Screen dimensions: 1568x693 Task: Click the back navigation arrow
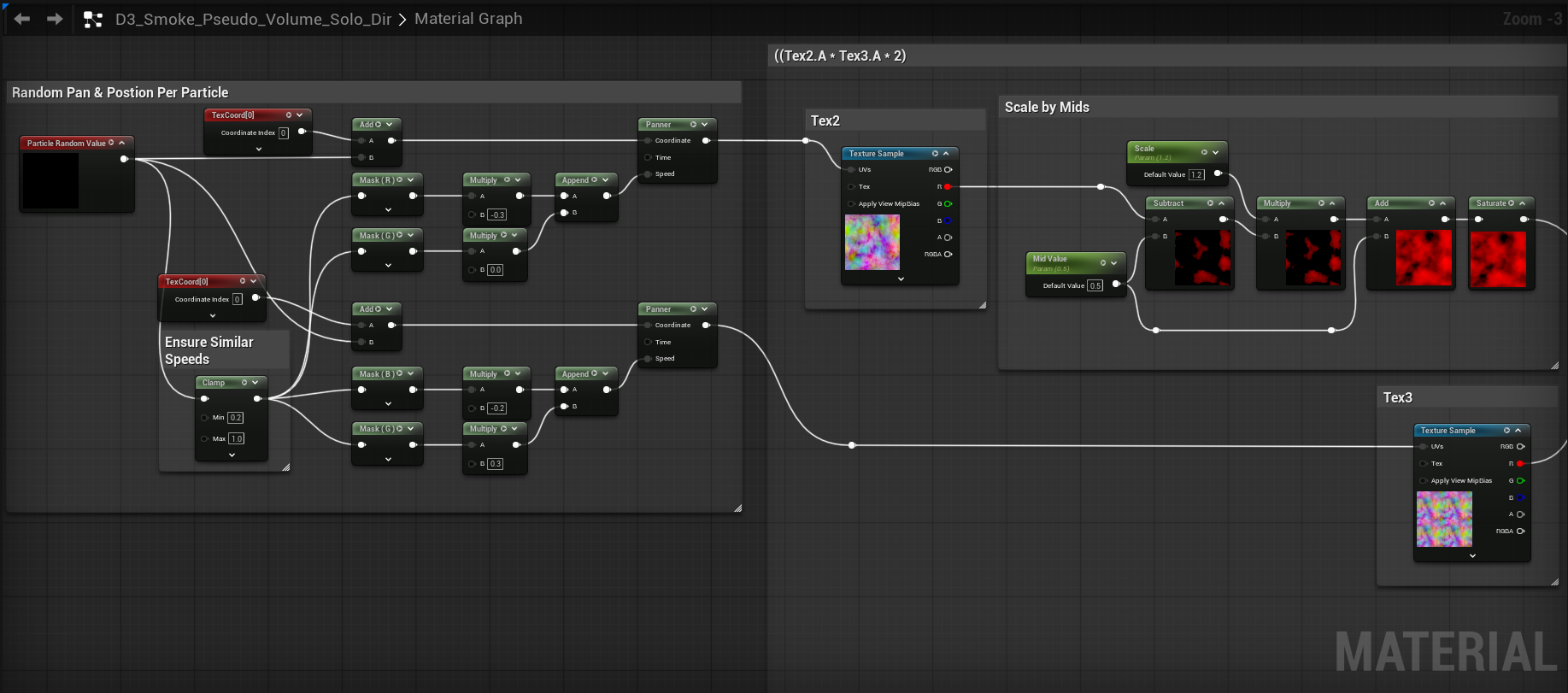click(22, 19)
